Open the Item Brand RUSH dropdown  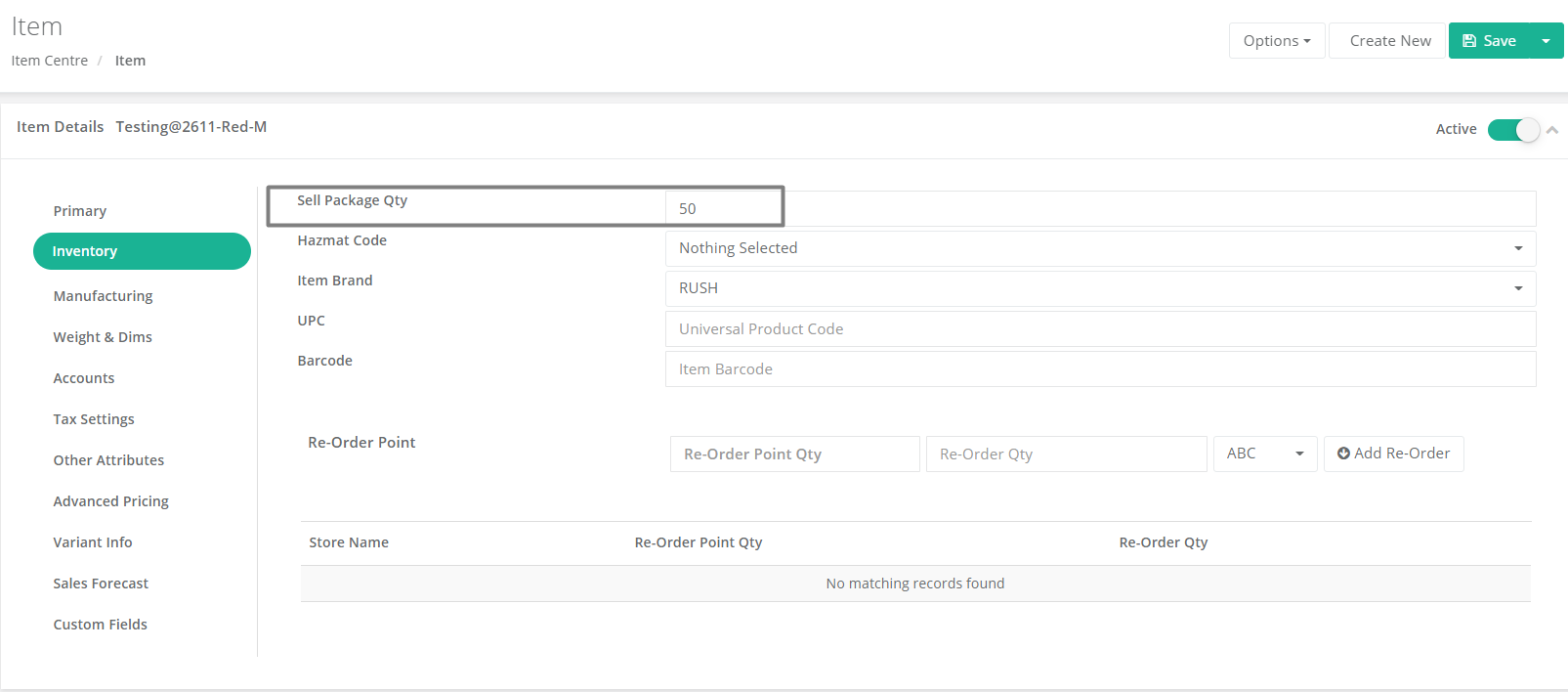pyautogui.click(x=1100, y=288)
